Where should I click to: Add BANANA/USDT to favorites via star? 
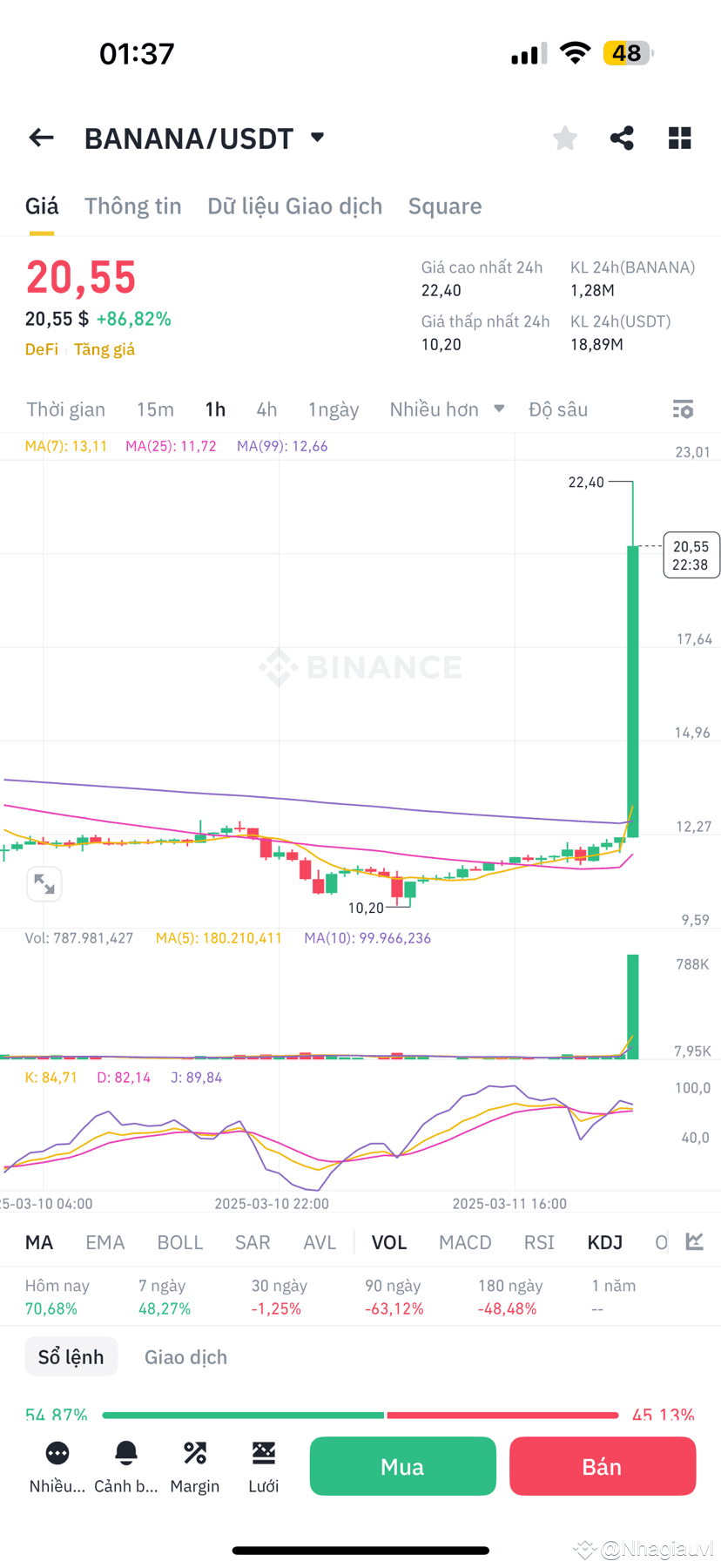(x=565, y=138)
